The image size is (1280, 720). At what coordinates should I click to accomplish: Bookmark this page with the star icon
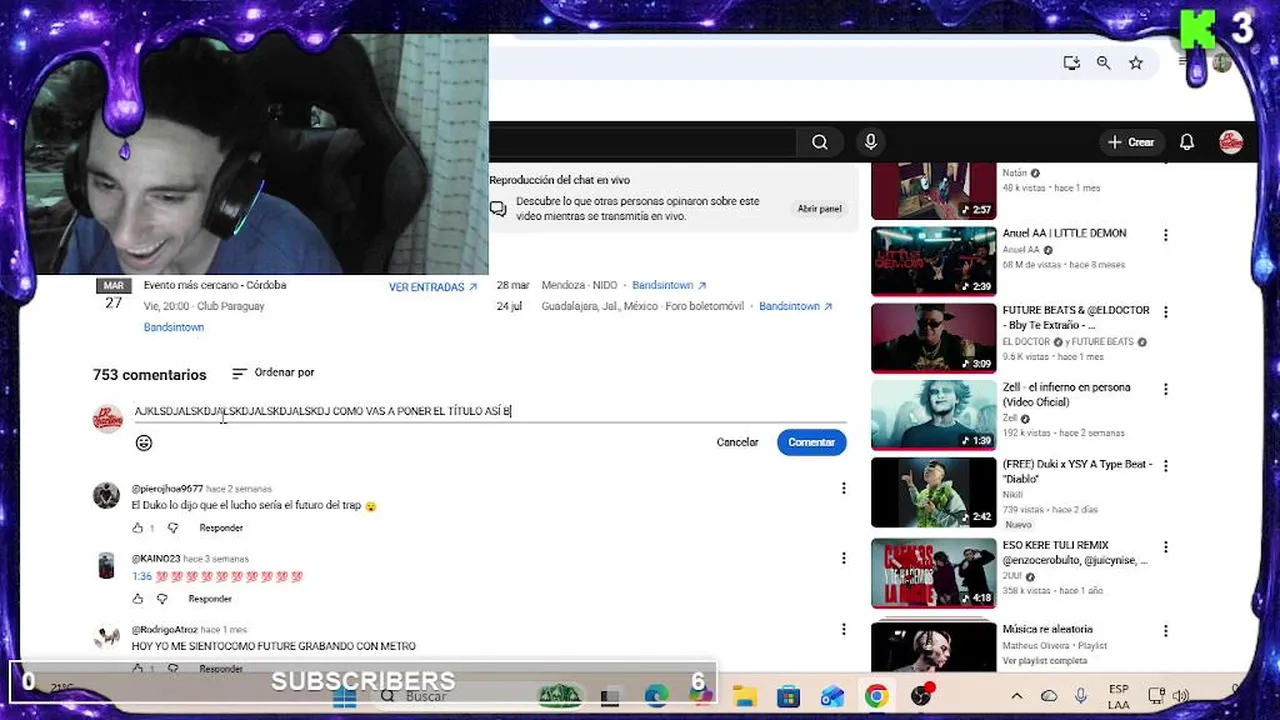[x=1136, y=63]
